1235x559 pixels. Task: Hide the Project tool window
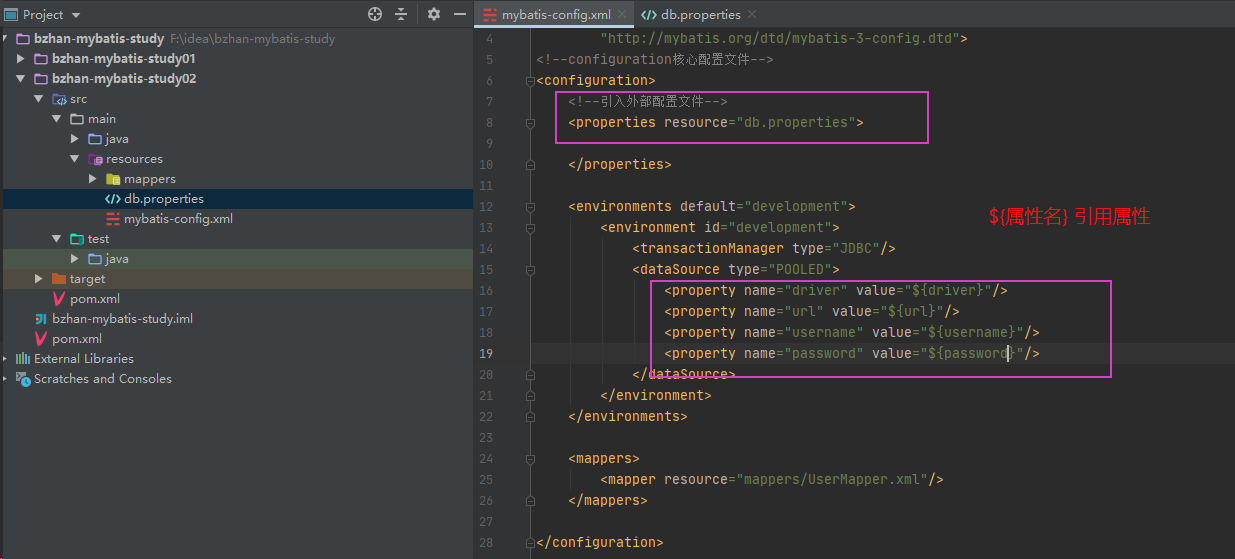coord(460,14)
